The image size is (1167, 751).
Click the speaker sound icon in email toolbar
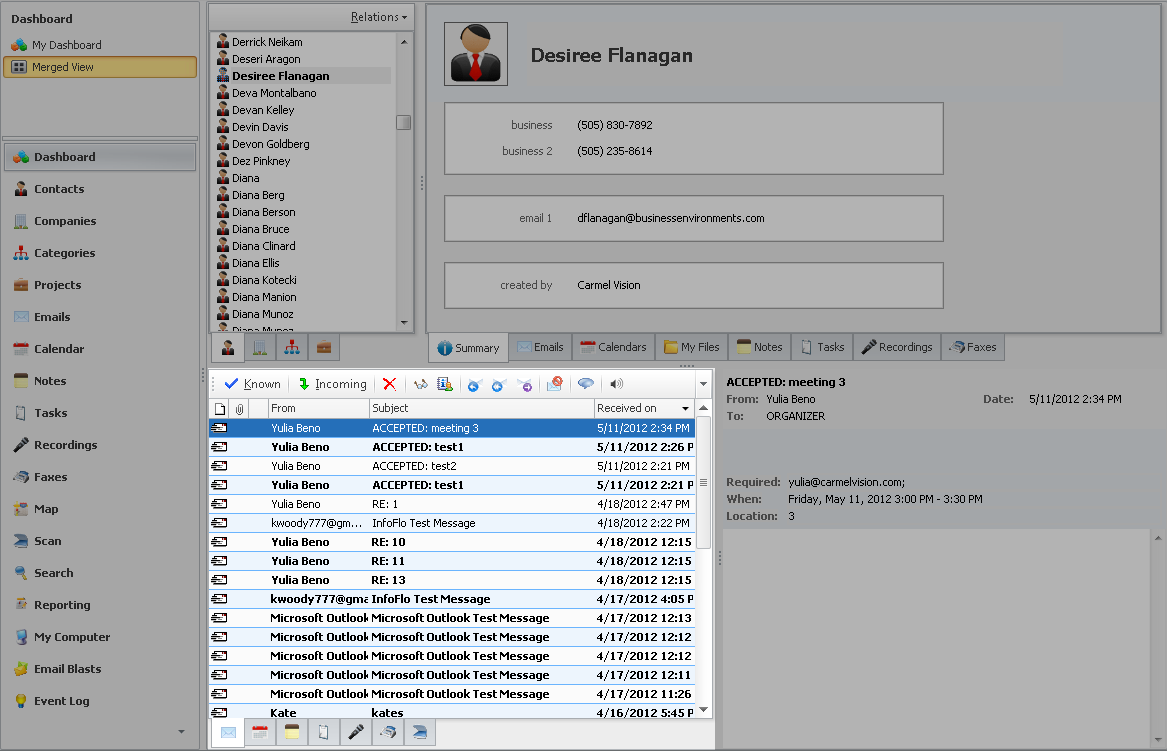coord(616,384)
